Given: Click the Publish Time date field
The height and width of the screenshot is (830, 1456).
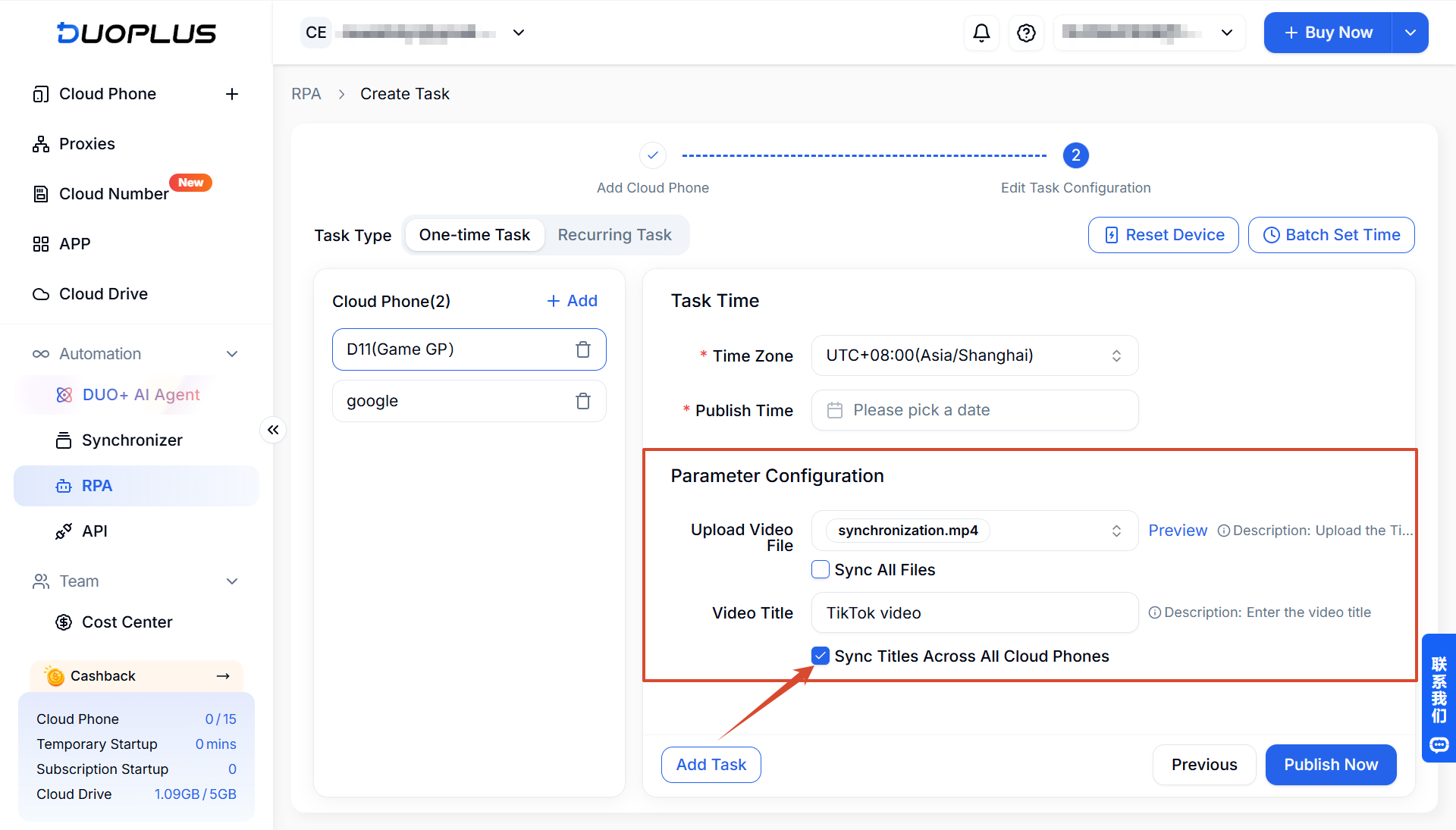Looking at the screenshot, I should click(x=974, y=410).
